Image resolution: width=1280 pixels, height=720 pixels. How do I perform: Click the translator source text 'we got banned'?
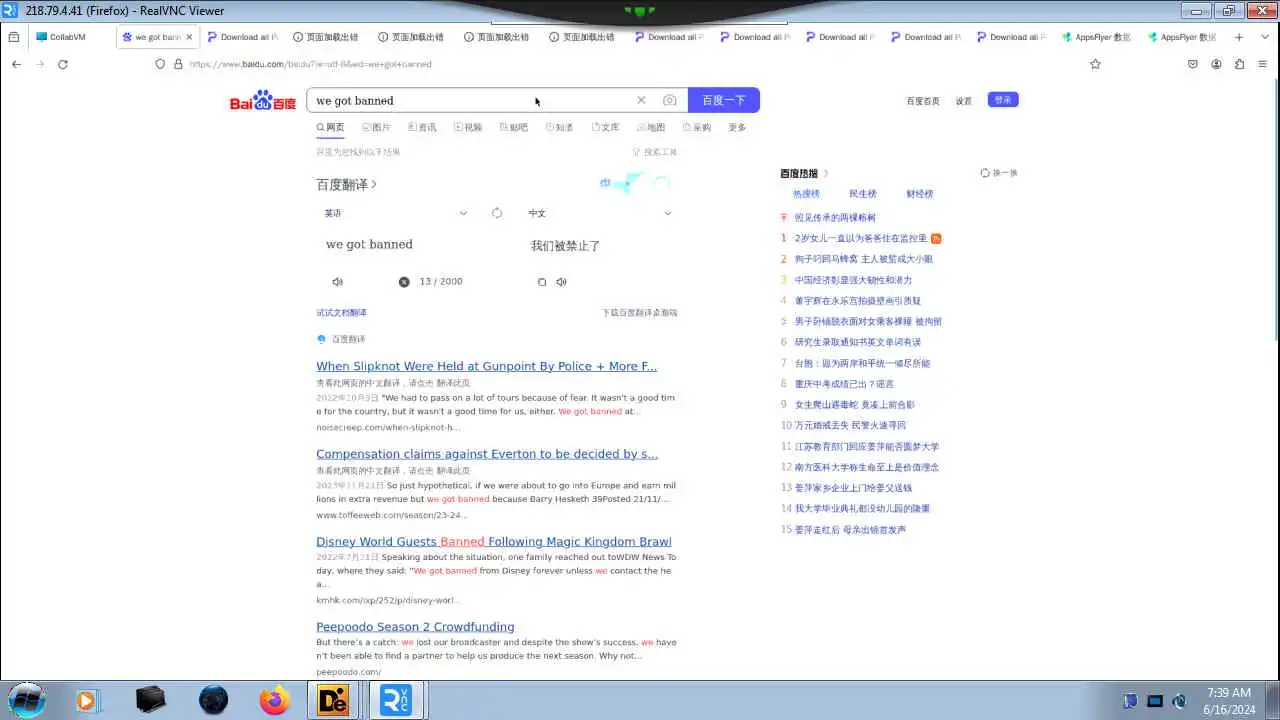(x=369, y=245)
